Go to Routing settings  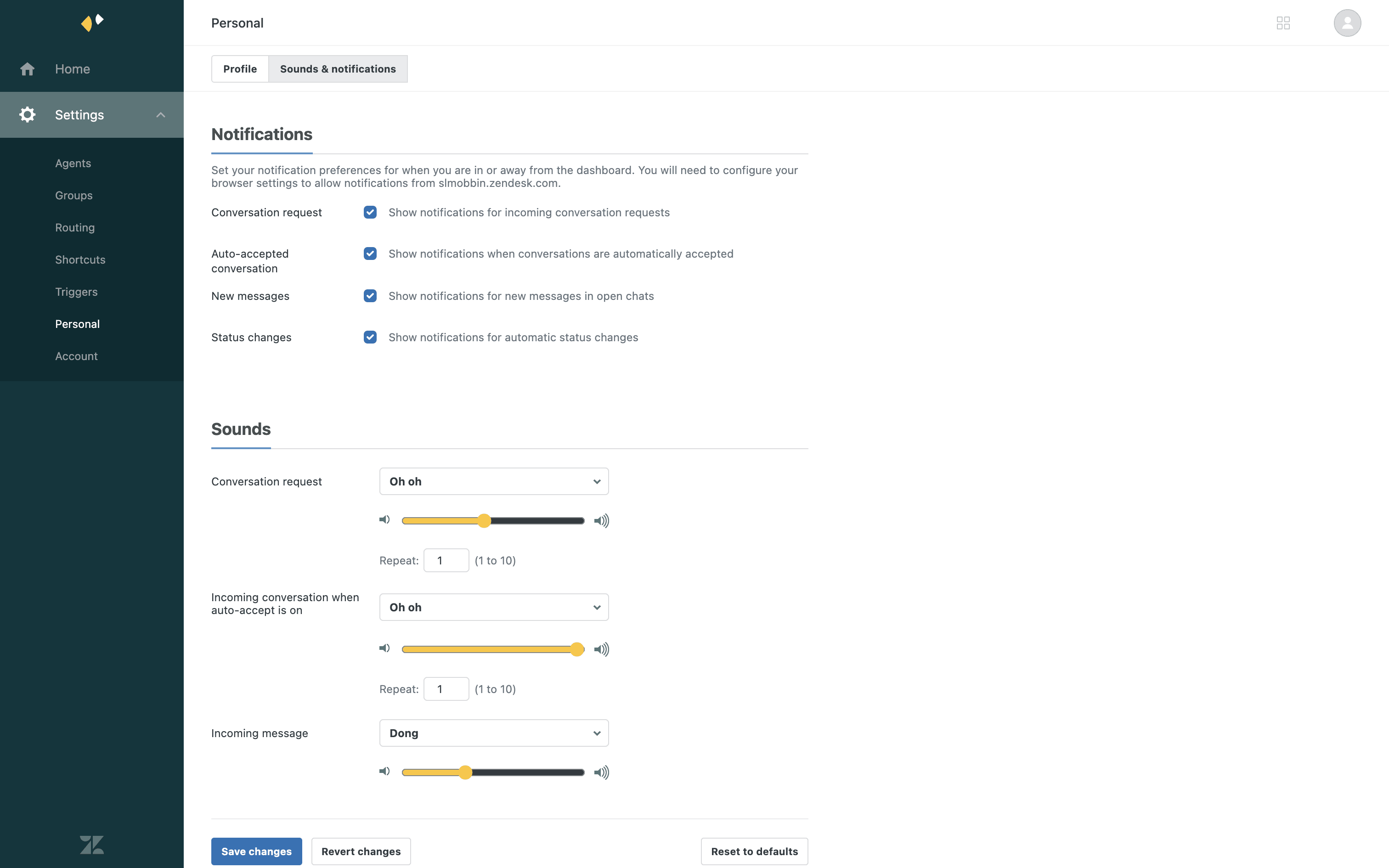pos(74,227)
